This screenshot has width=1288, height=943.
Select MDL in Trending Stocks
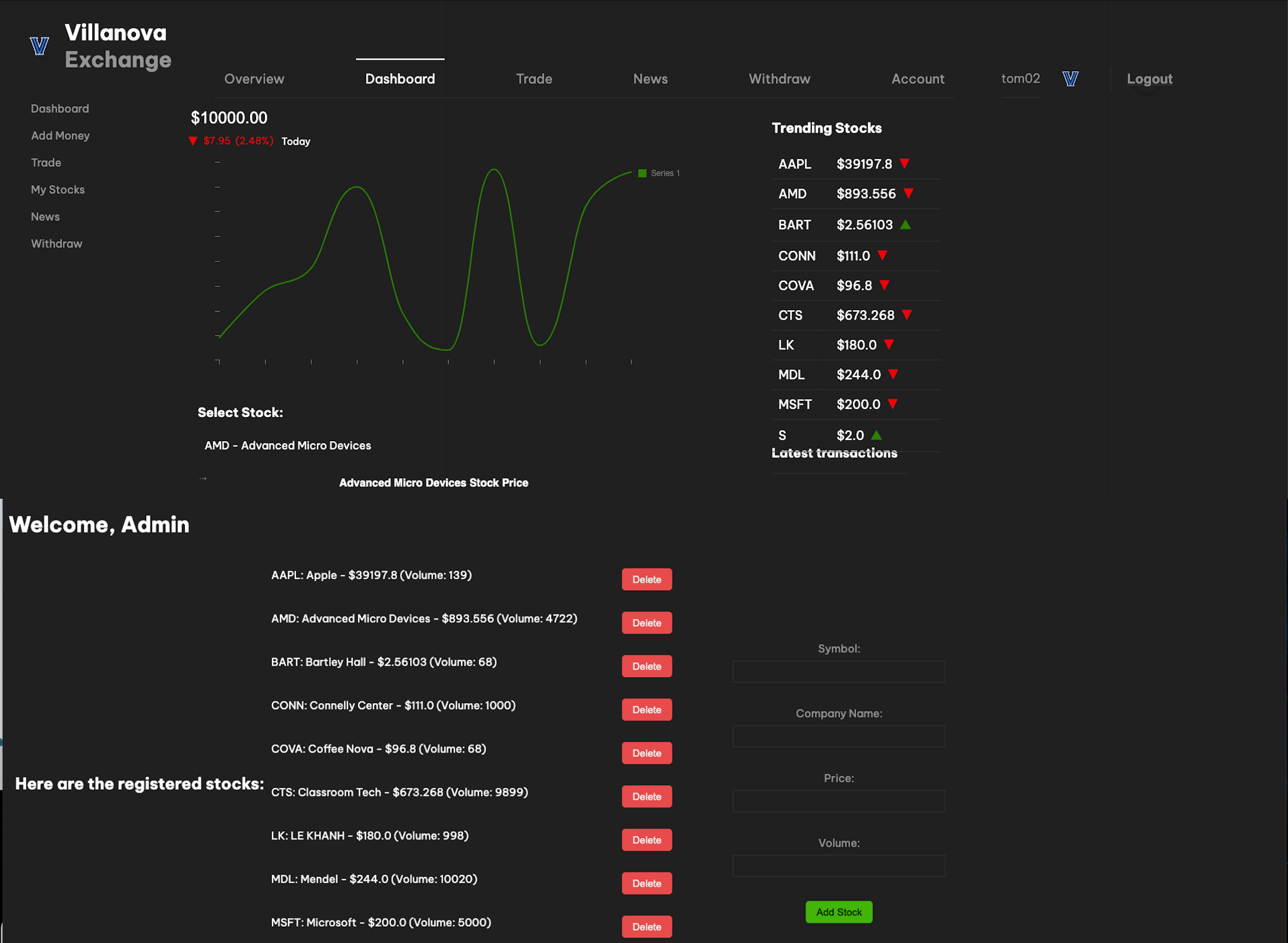(x=791, y=374)
